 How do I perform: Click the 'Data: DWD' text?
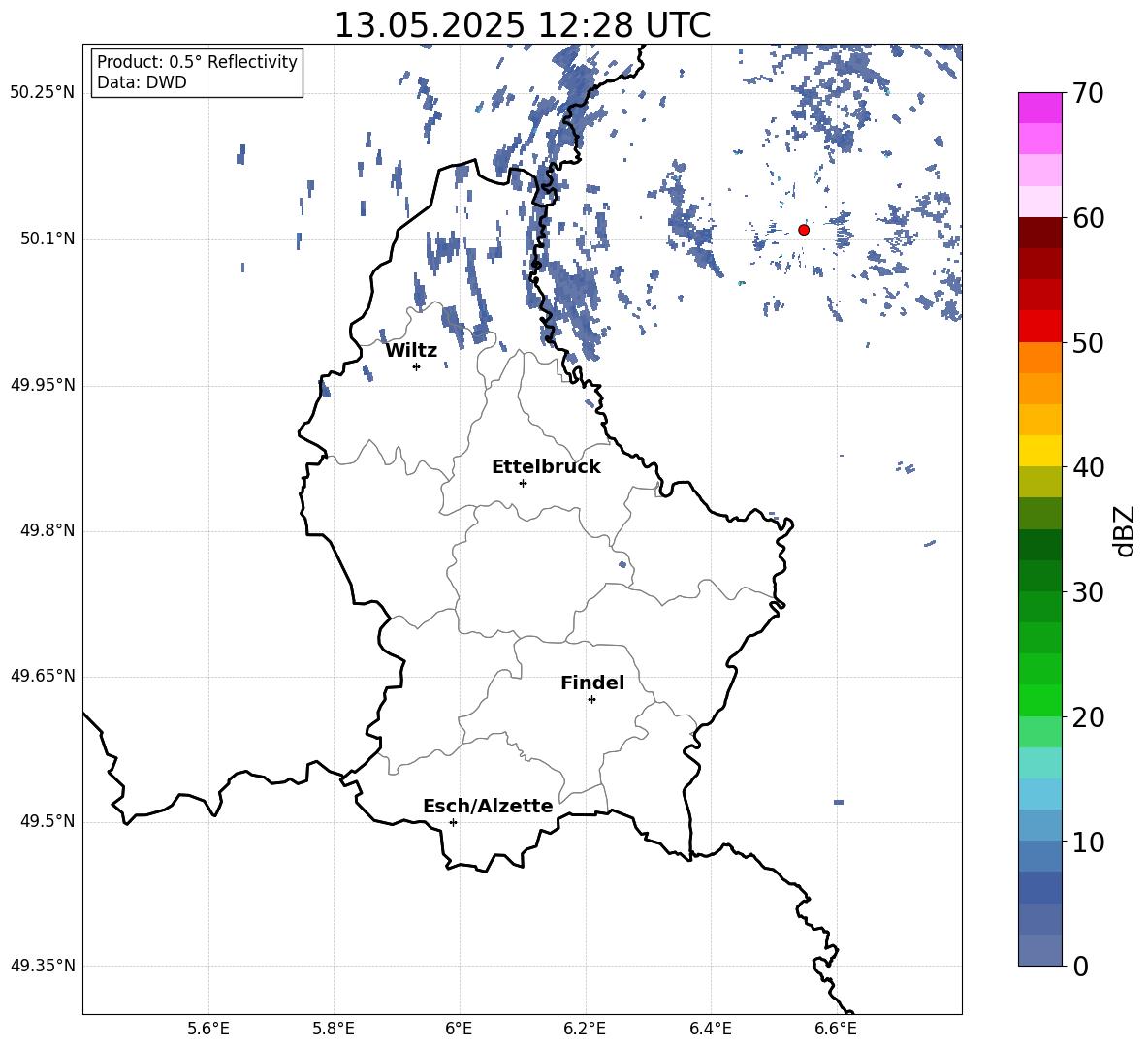click(x=142, y=82)
